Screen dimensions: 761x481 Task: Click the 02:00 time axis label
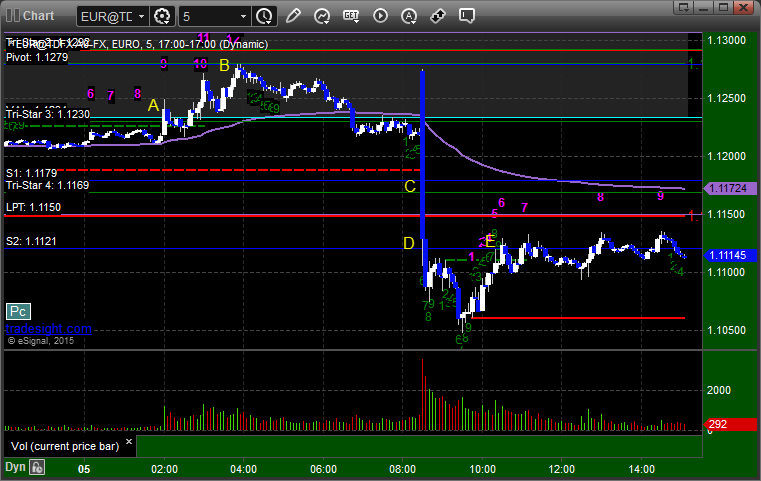[165, 469]
